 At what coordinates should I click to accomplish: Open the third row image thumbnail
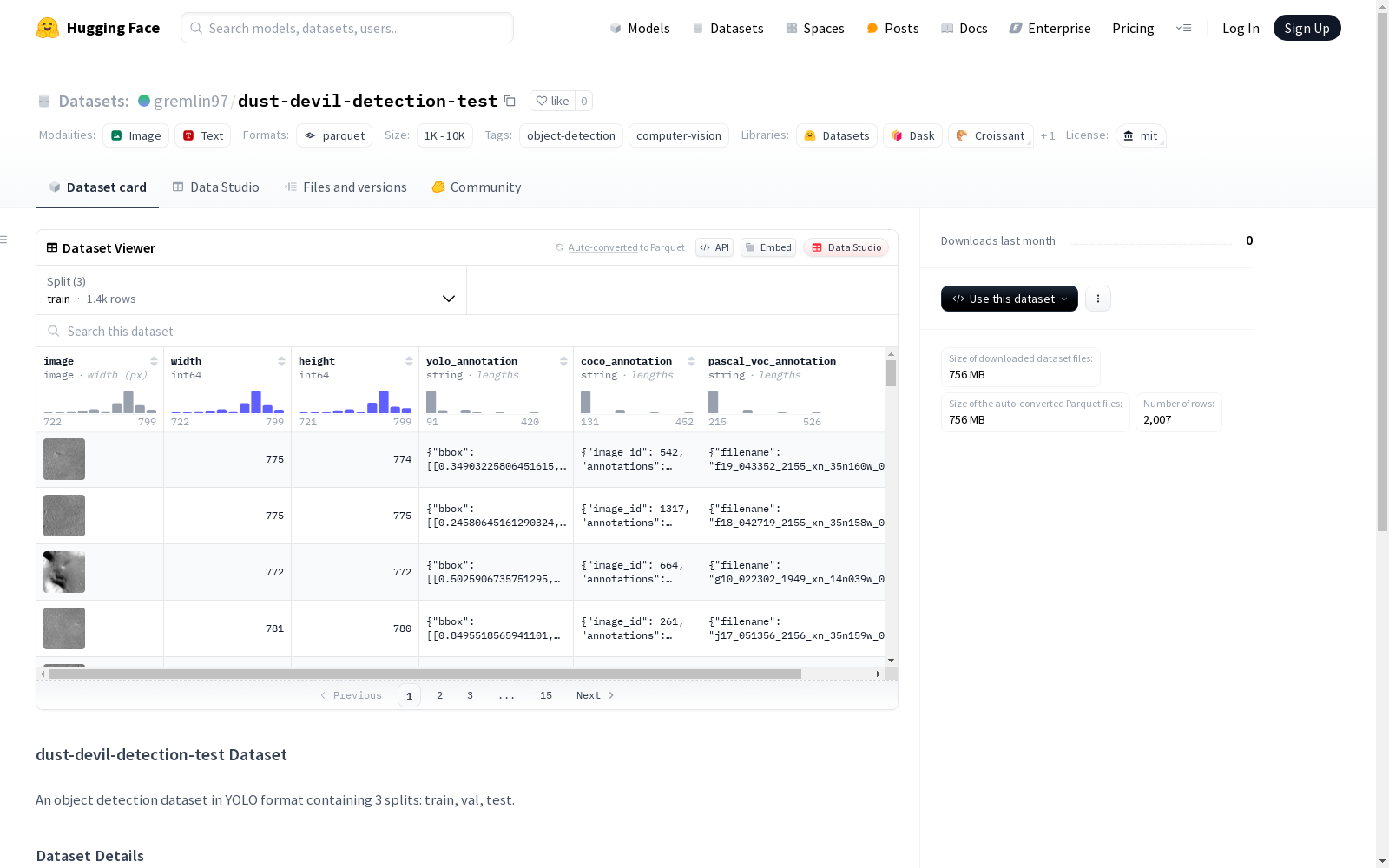[x=64, y=572]
